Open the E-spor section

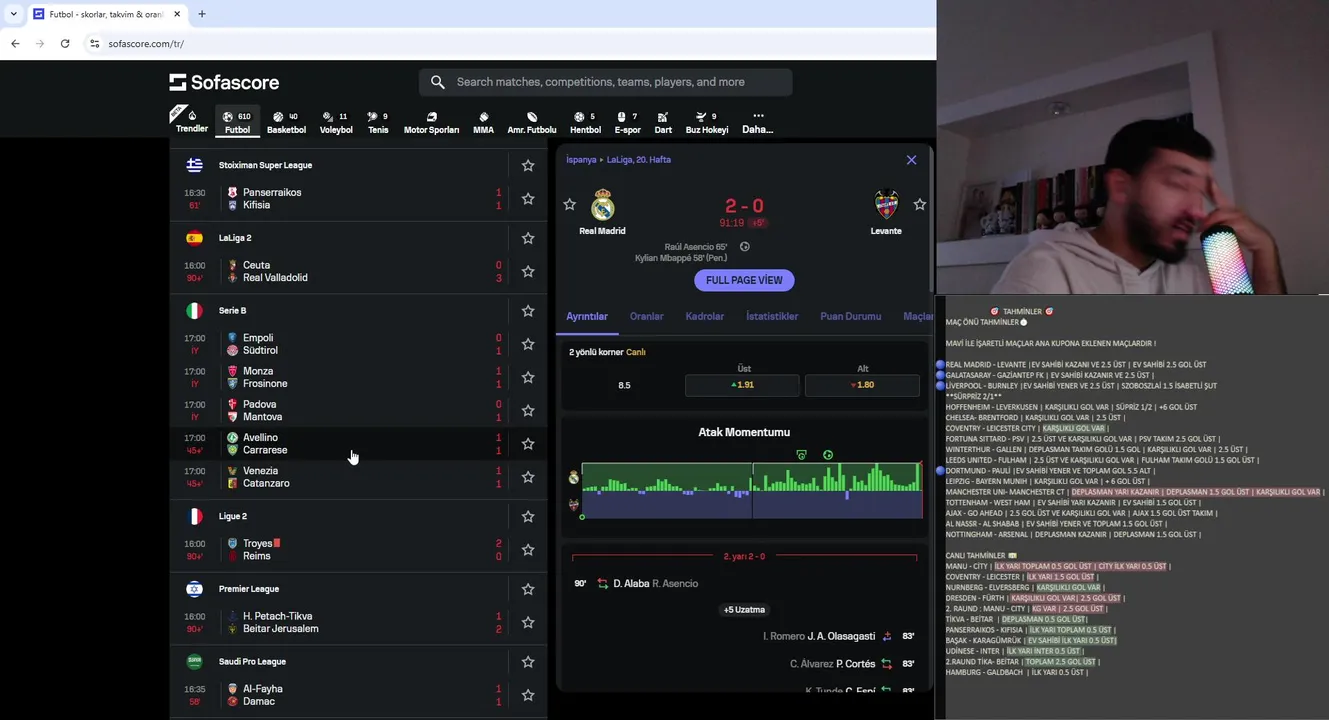click(627, 122)
